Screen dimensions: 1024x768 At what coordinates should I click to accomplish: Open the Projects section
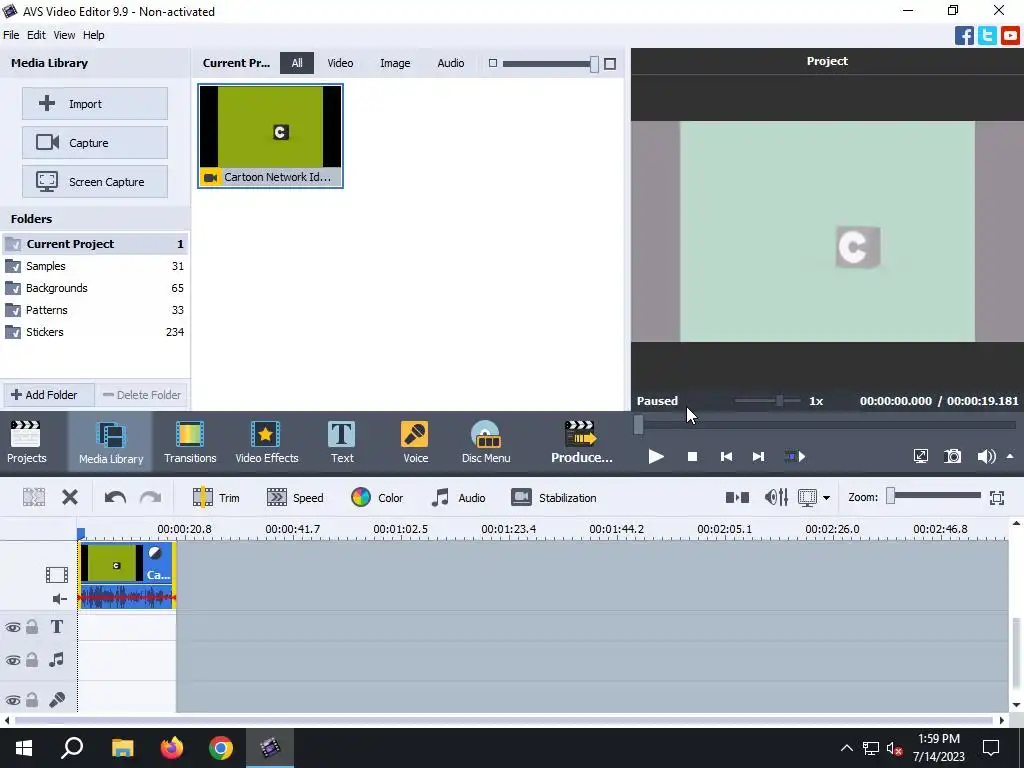[x=26, y=442]
